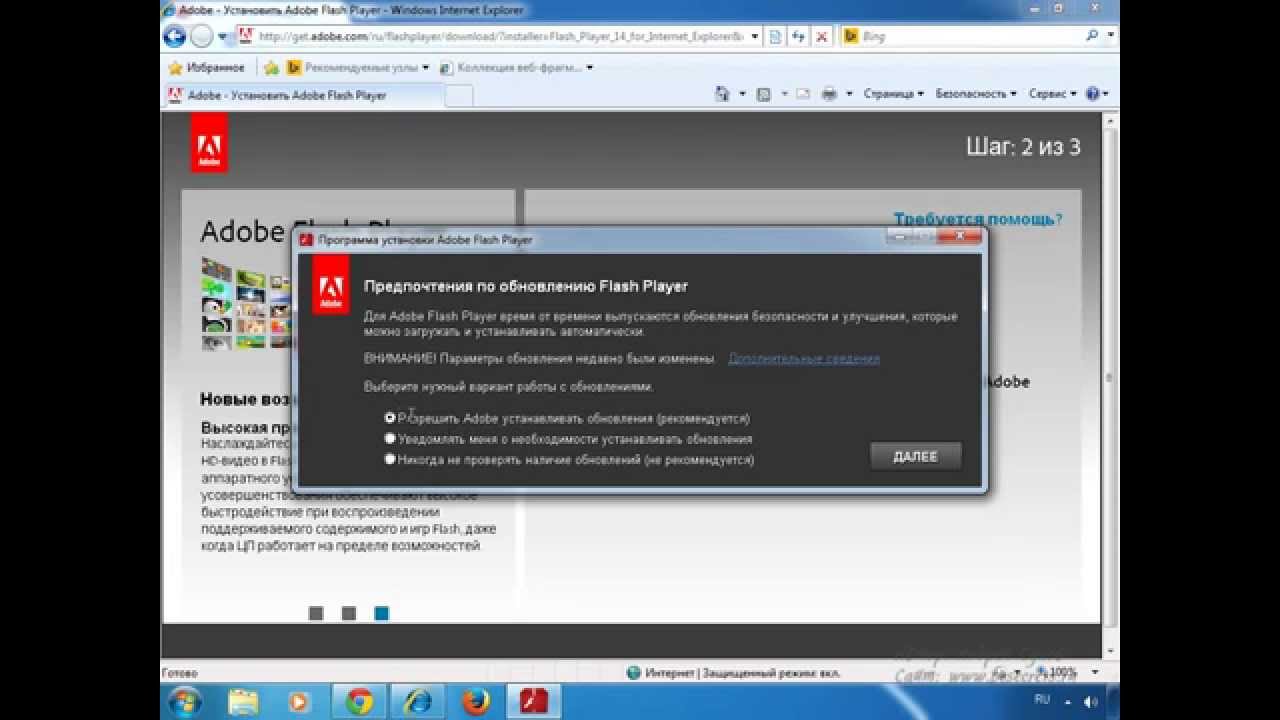The height and width of the screenshot is (720, 1280).
Task: Click the RSS feeds icon in command bar
Action: click(x=764, y=94)
